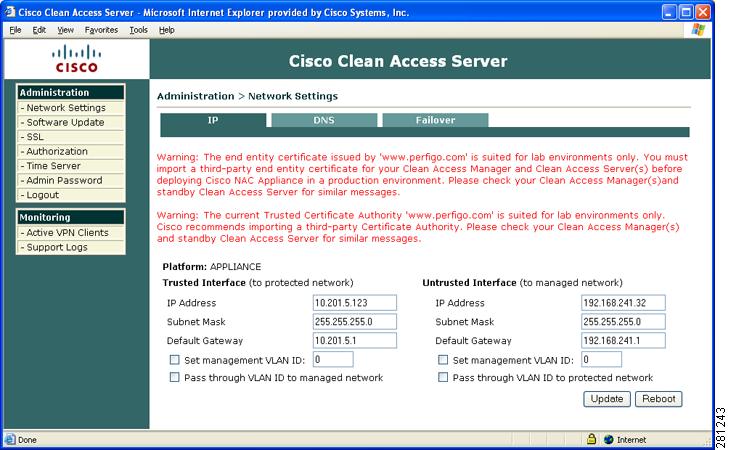The width and height of the screenshot is (729, 450).
Task: Click the Internet Explorer icon in the title bar
Action: pyautogui.click(x=9, y=12)
